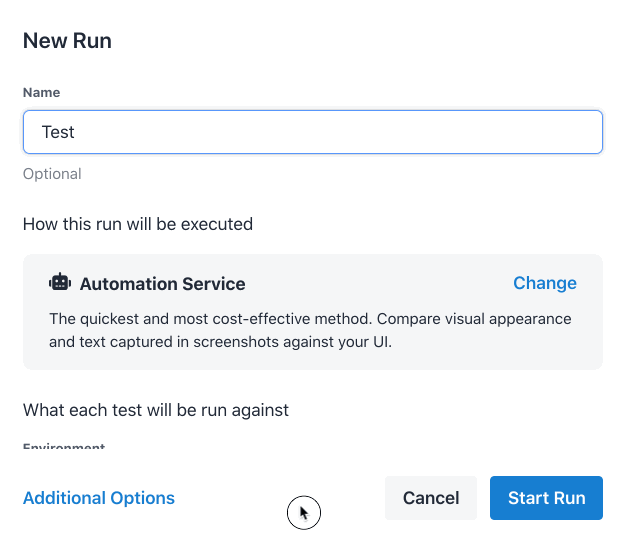The image size is (627, 540).
Task: Click the Name field label
Action: pos(41,92)
